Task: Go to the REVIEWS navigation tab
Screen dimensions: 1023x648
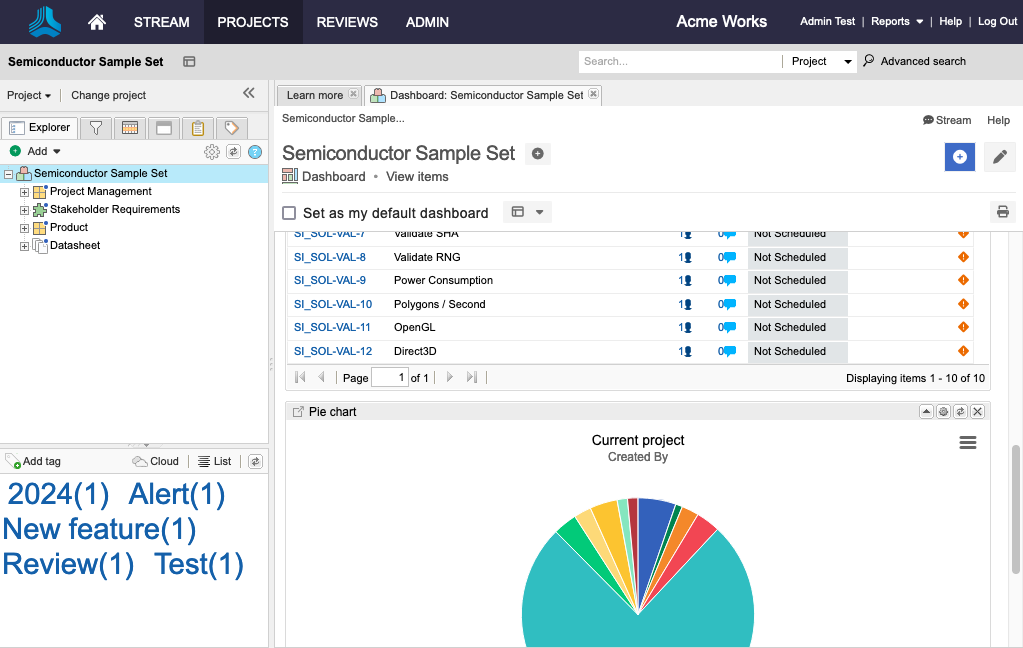Action: [347, 22]
